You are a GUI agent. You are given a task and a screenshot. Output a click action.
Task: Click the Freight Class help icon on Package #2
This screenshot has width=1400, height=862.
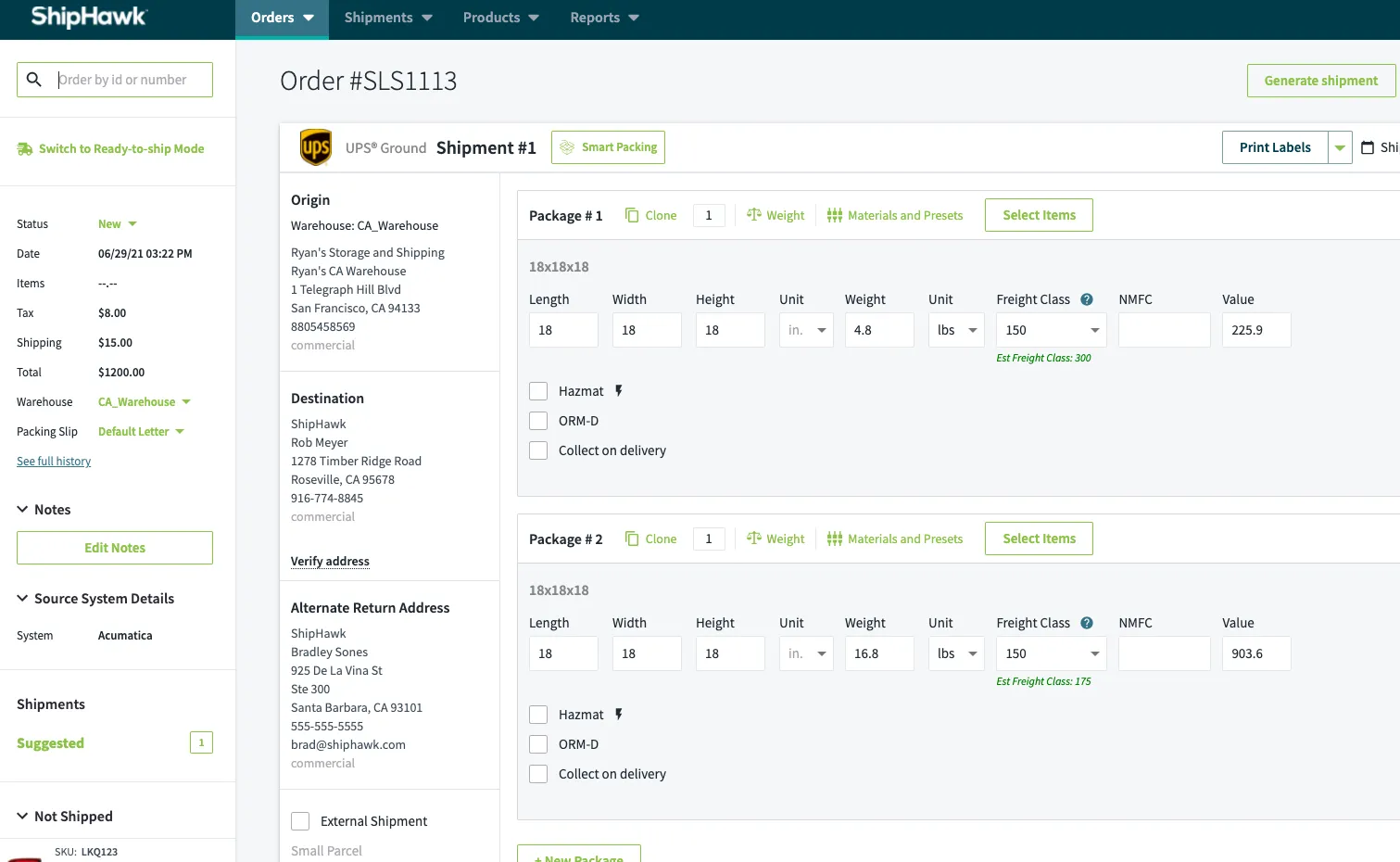(1086, 622)
